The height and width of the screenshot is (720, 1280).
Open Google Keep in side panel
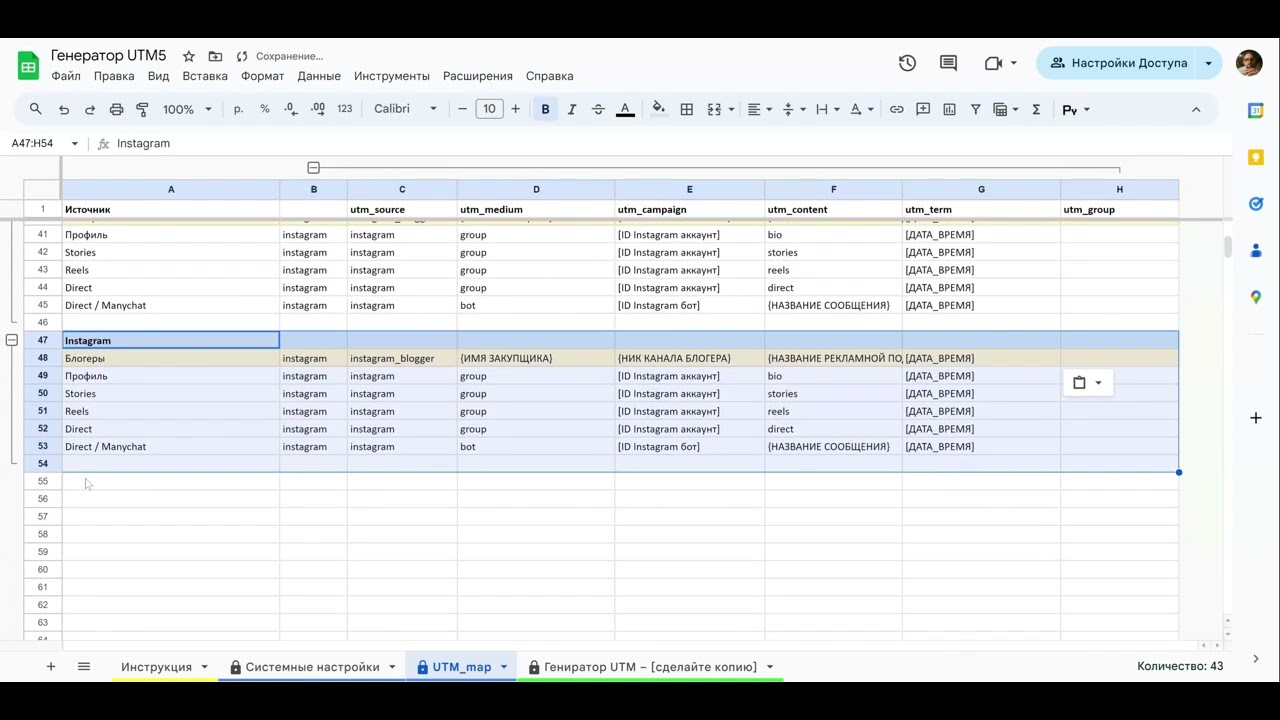pyautogui.click(x=1256, y=157)
